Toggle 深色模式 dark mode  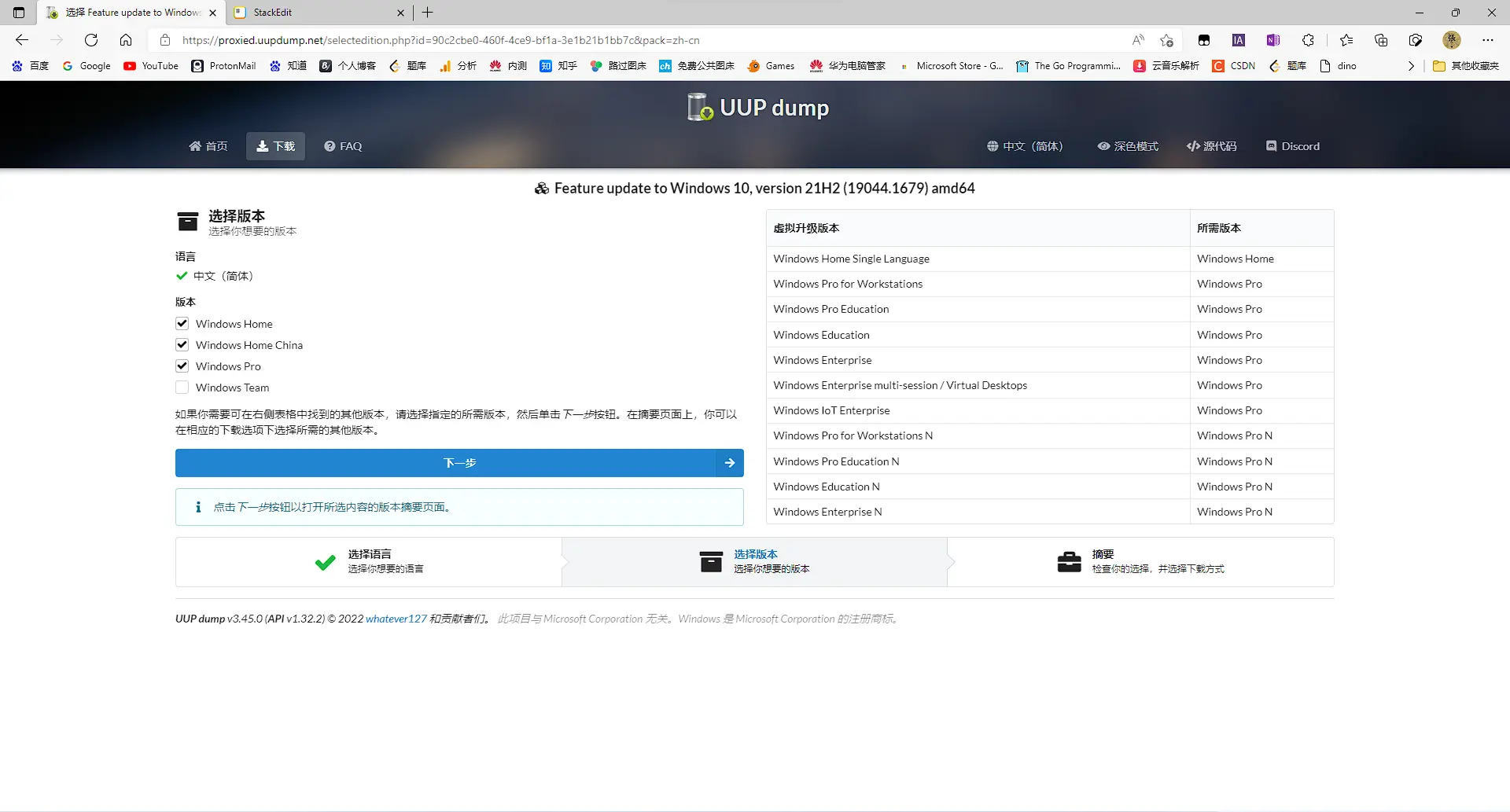(1128, 146)
